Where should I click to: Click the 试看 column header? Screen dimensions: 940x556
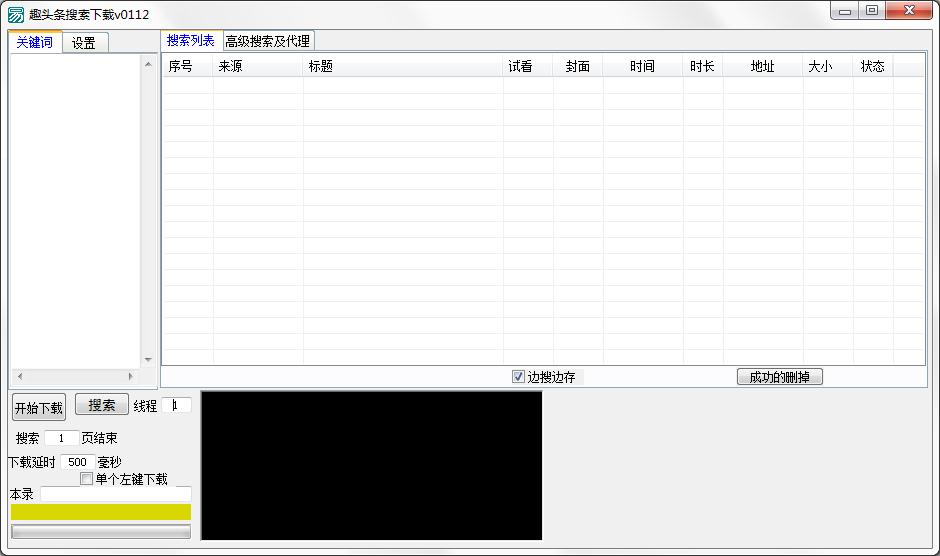528,66
